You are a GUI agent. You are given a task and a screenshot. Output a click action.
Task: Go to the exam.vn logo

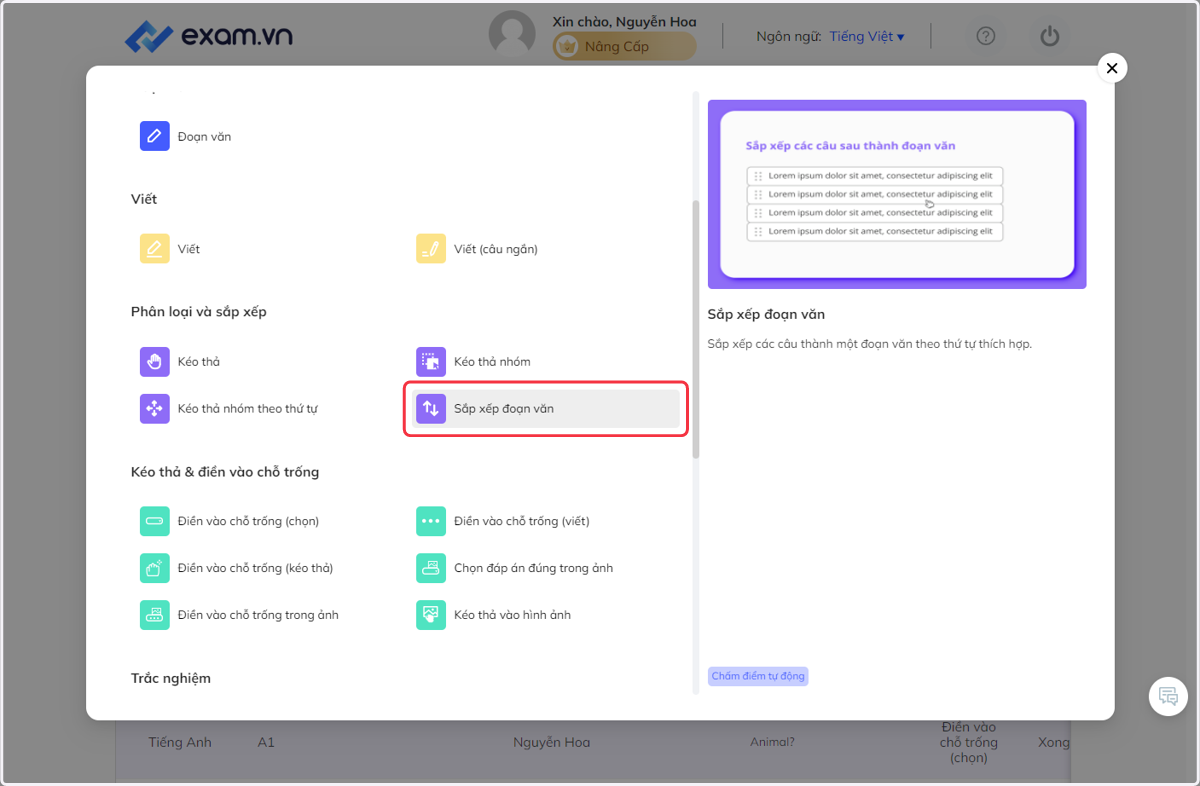pyautogui.click(x=209, y=37)
